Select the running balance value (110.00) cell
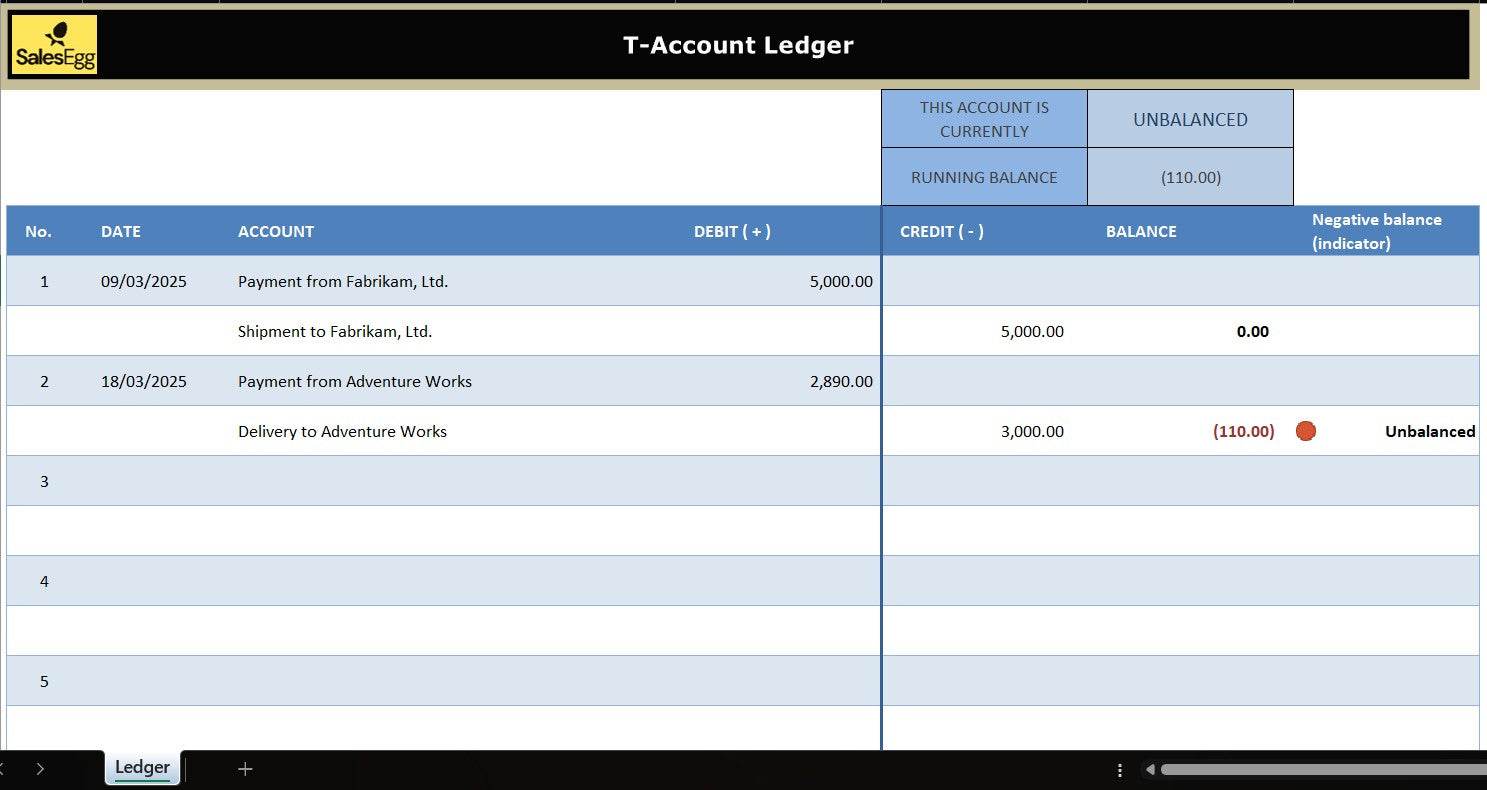The width and height of the screenshot is (1487, 790). [x=1190, y=177]
